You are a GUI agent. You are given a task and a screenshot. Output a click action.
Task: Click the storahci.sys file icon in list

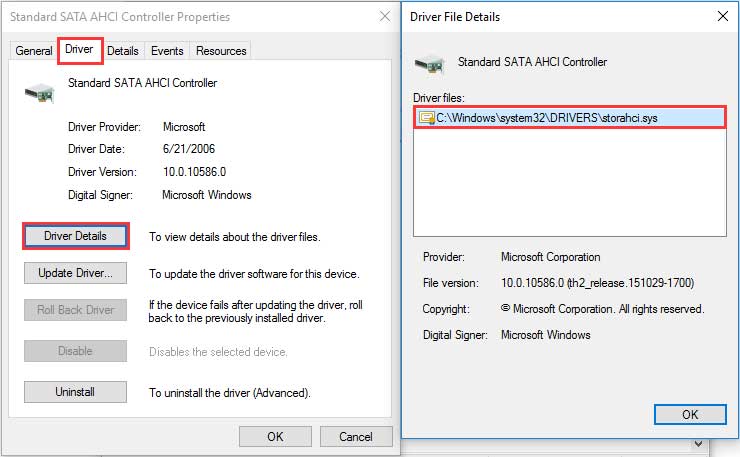[427, 118]
